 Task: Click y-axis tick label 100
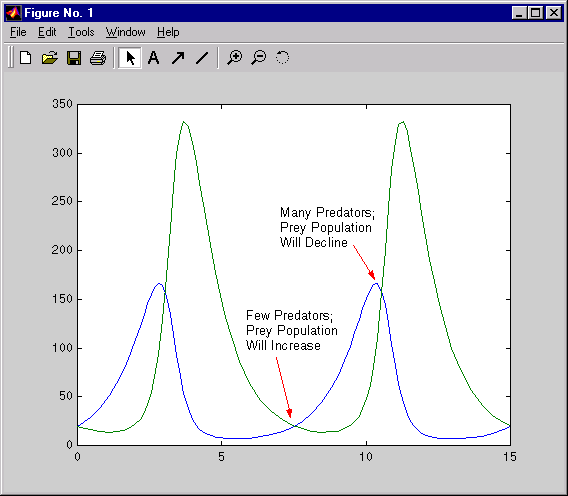(x=62, y=347)
